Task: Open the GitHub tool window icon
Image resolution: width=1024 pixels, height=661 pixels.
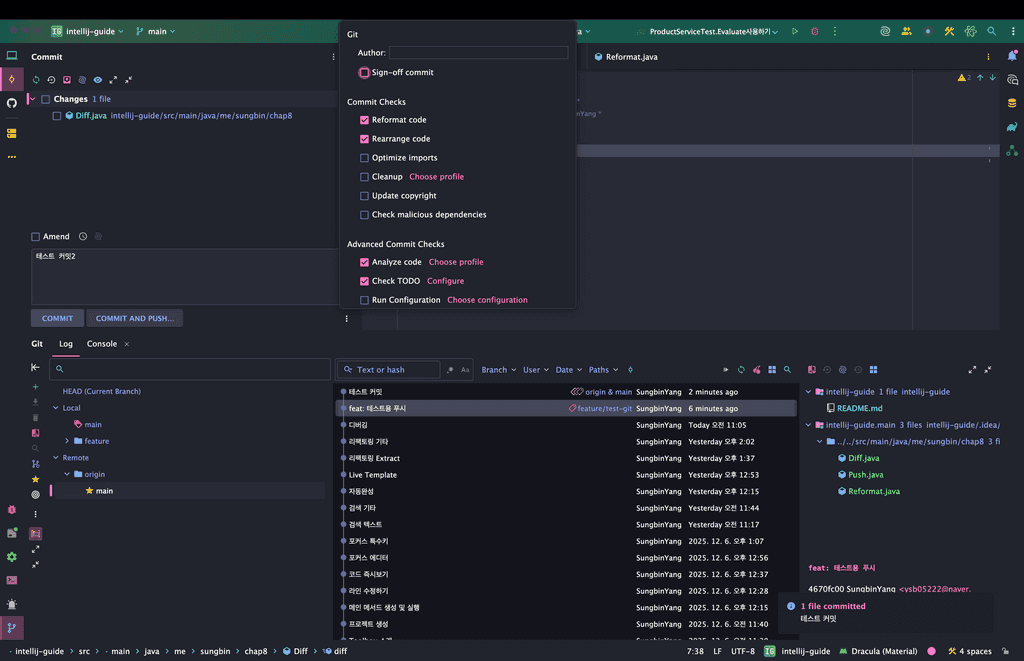Action: click(x=12, y=103)
